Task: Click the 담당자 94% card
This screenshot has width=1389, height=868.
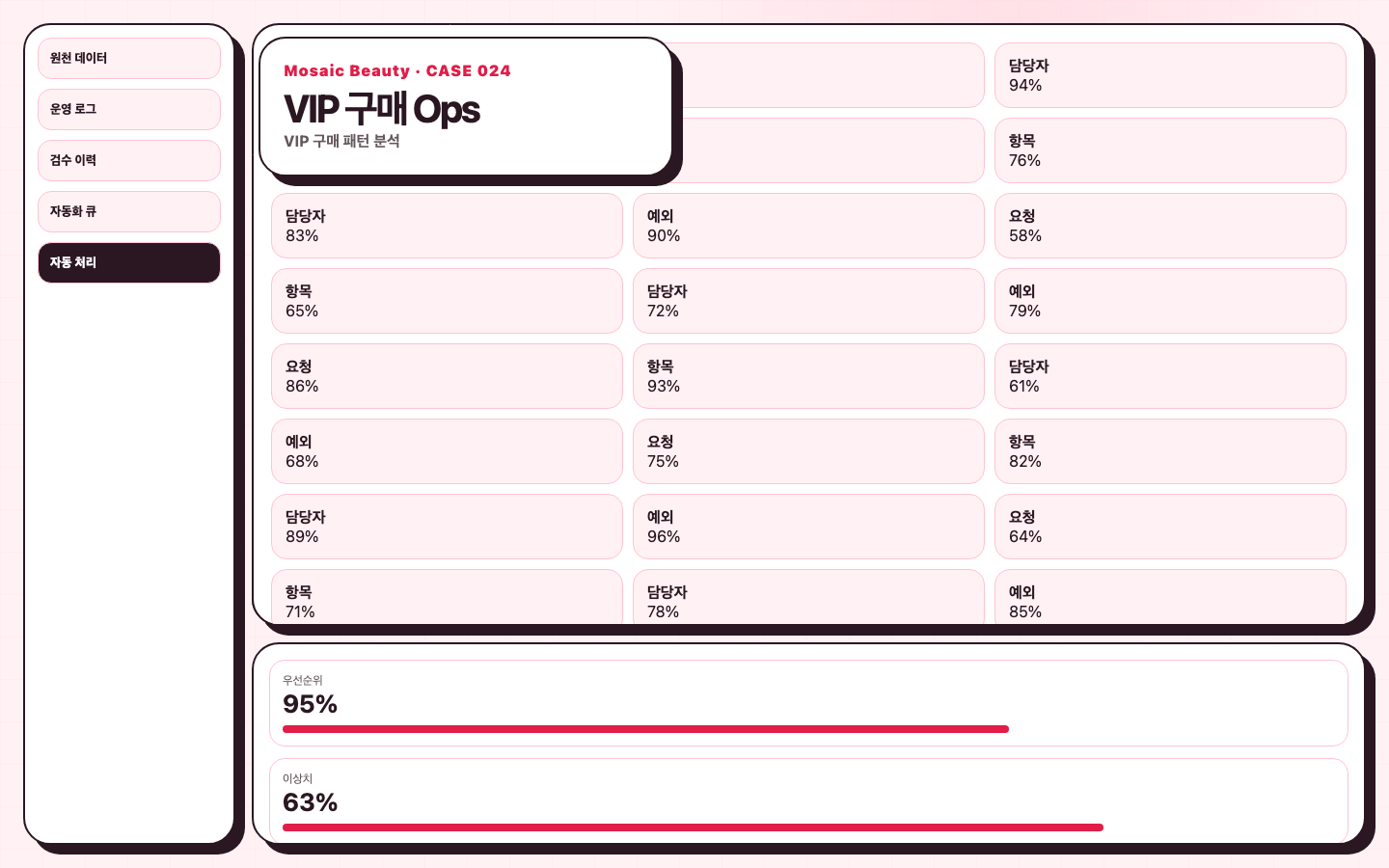Action: pyautogui.click(x=1170, y=75)
